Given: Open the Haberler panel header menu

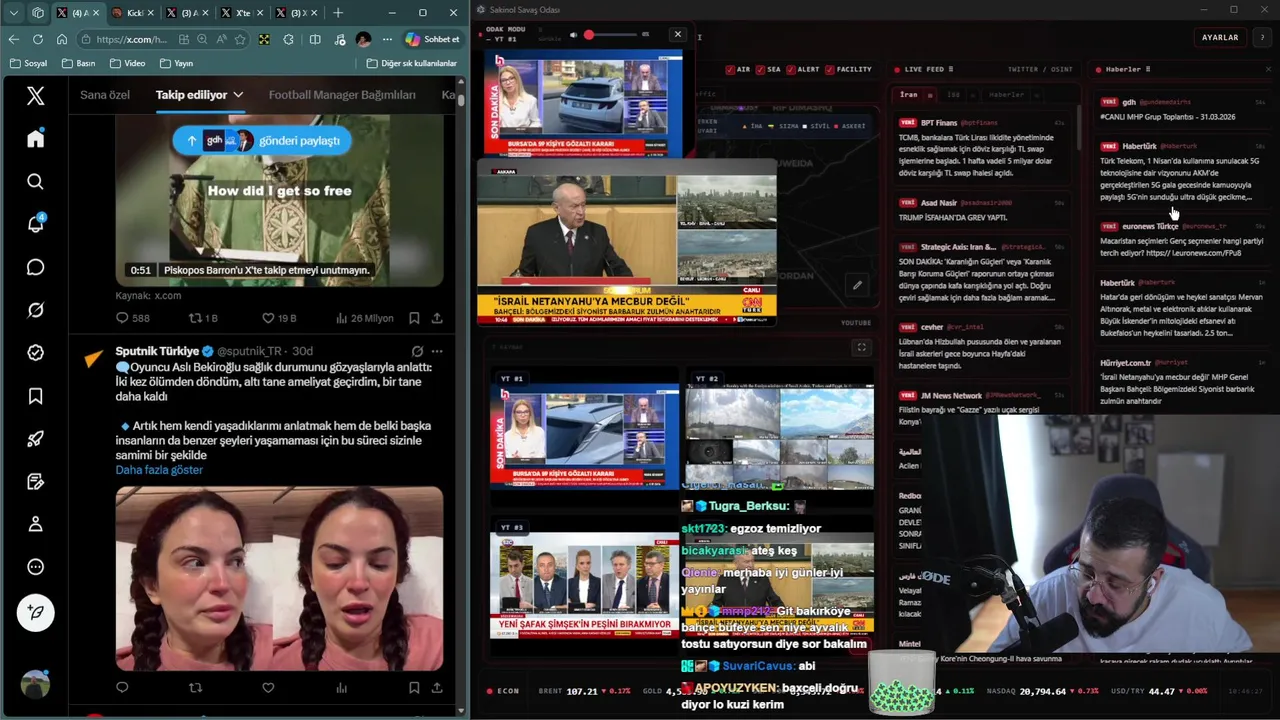Looking at the screenshot, I should pyautogui.click(x=1147, y=69).
